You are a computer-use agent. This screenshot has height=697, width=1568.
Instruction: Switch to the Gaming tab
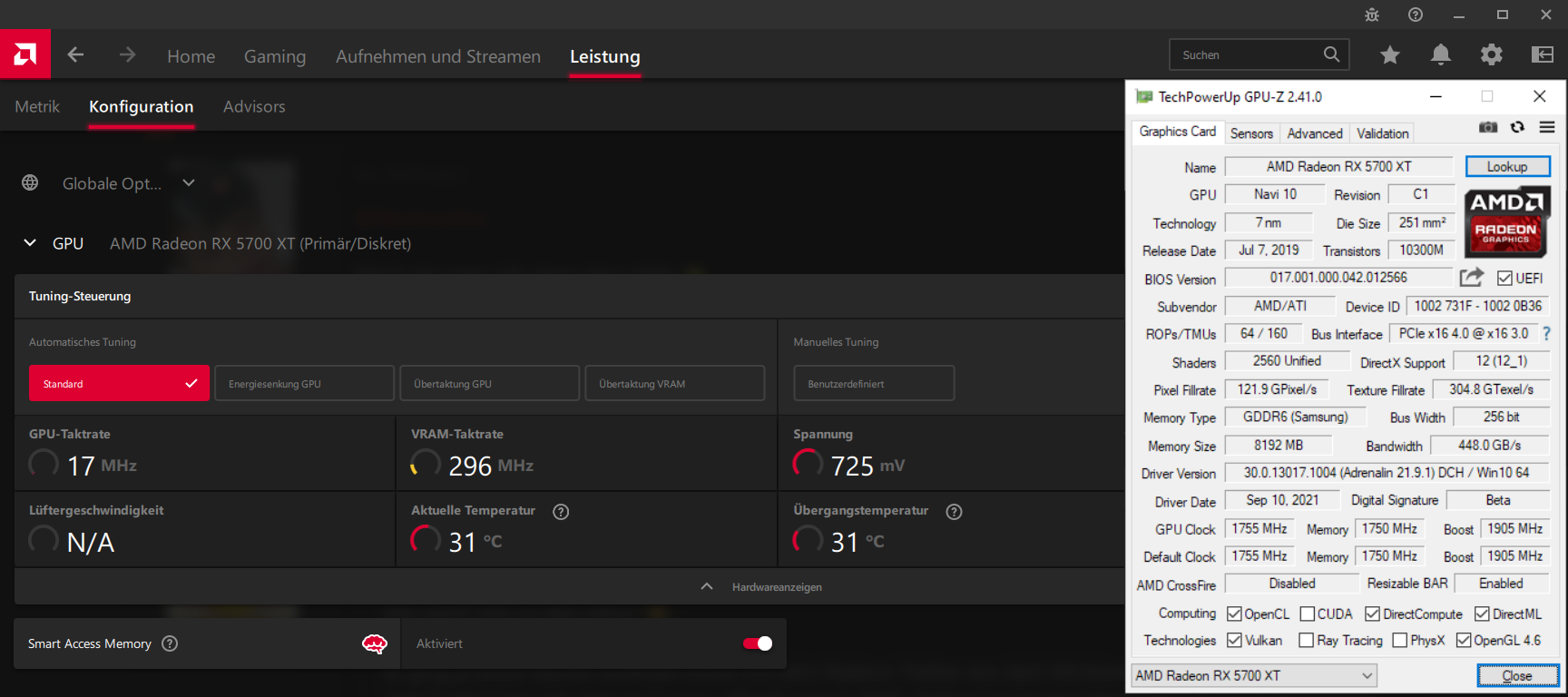[275, 56]
